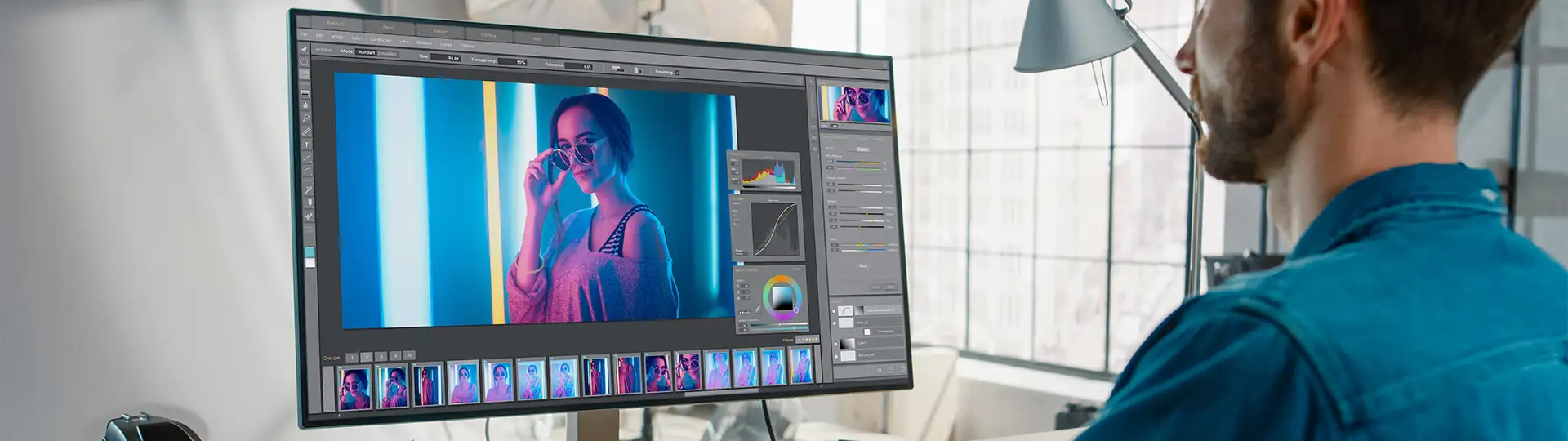The height and width of the screenshot is (441, 1568).
Task: Select the rectangular selection tool
Action: point(305,74)
